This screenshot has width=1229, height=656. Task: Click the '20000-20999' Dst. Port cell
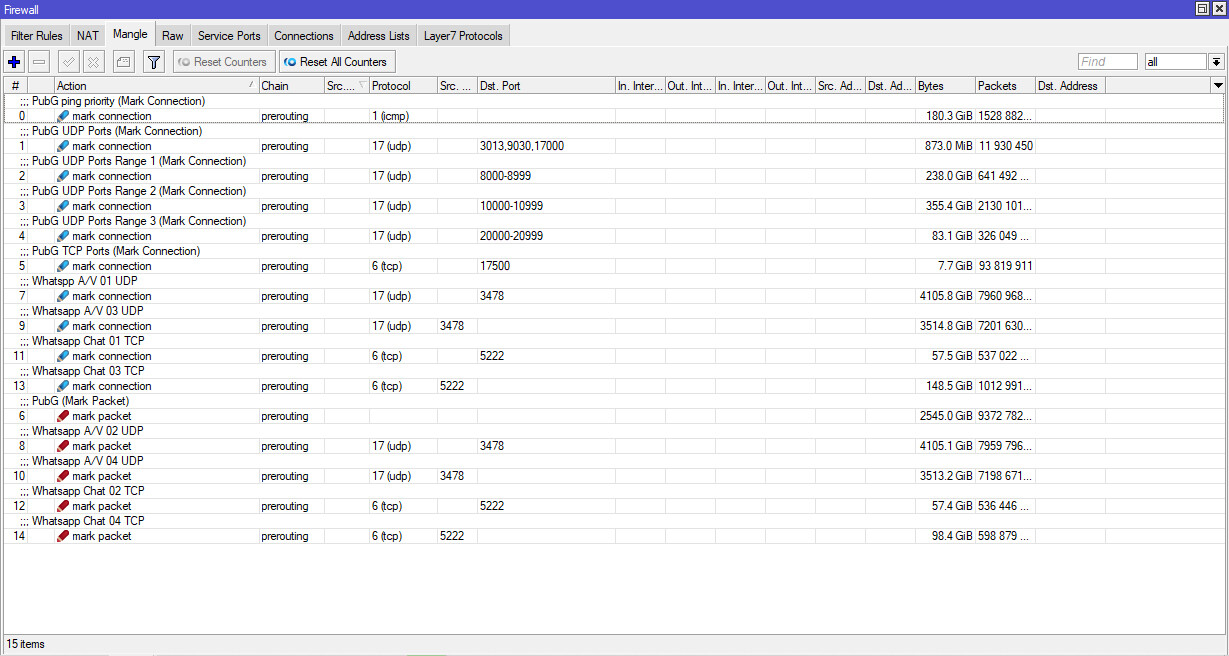[x=546, y=236]
